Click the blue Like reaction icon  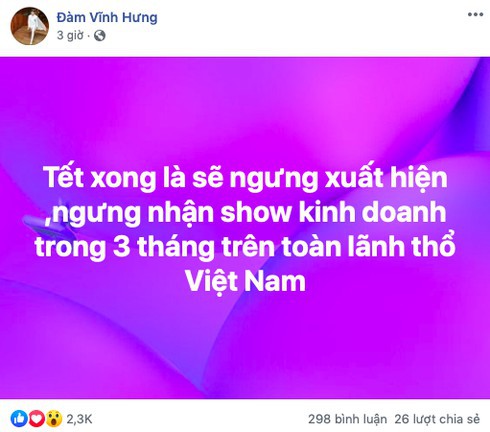click(x=19, y=419)
